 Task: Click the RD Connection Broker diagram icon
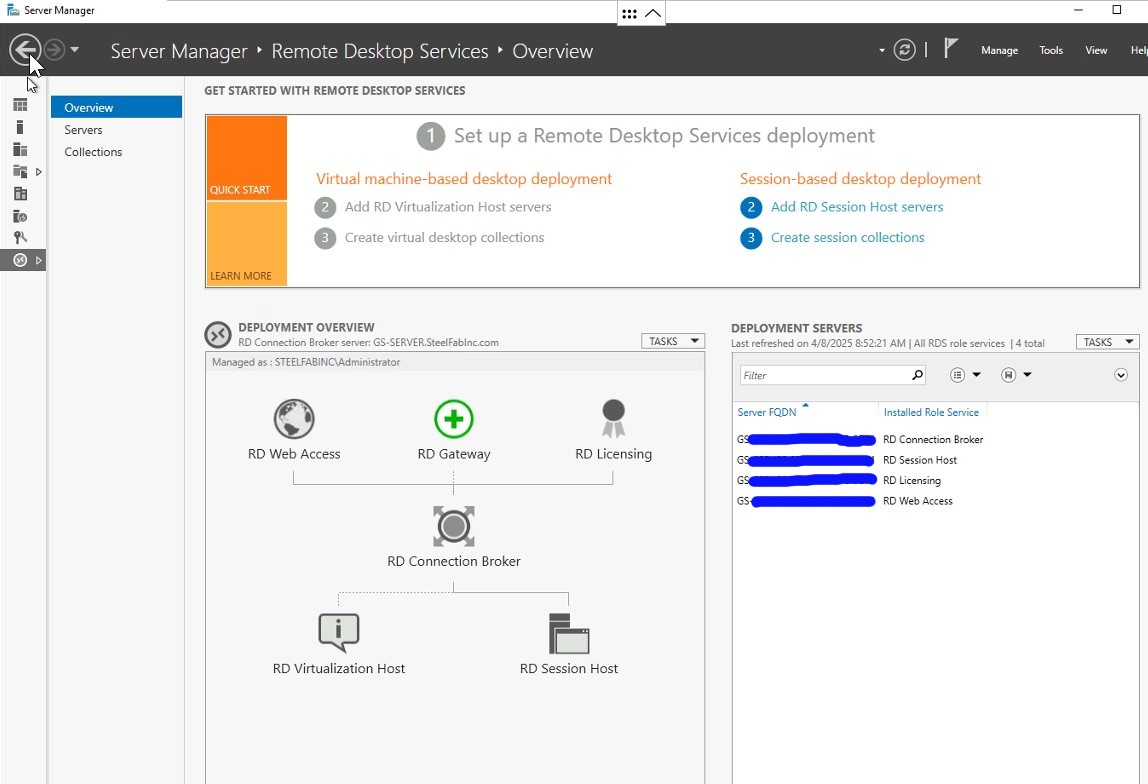point(454,526)
